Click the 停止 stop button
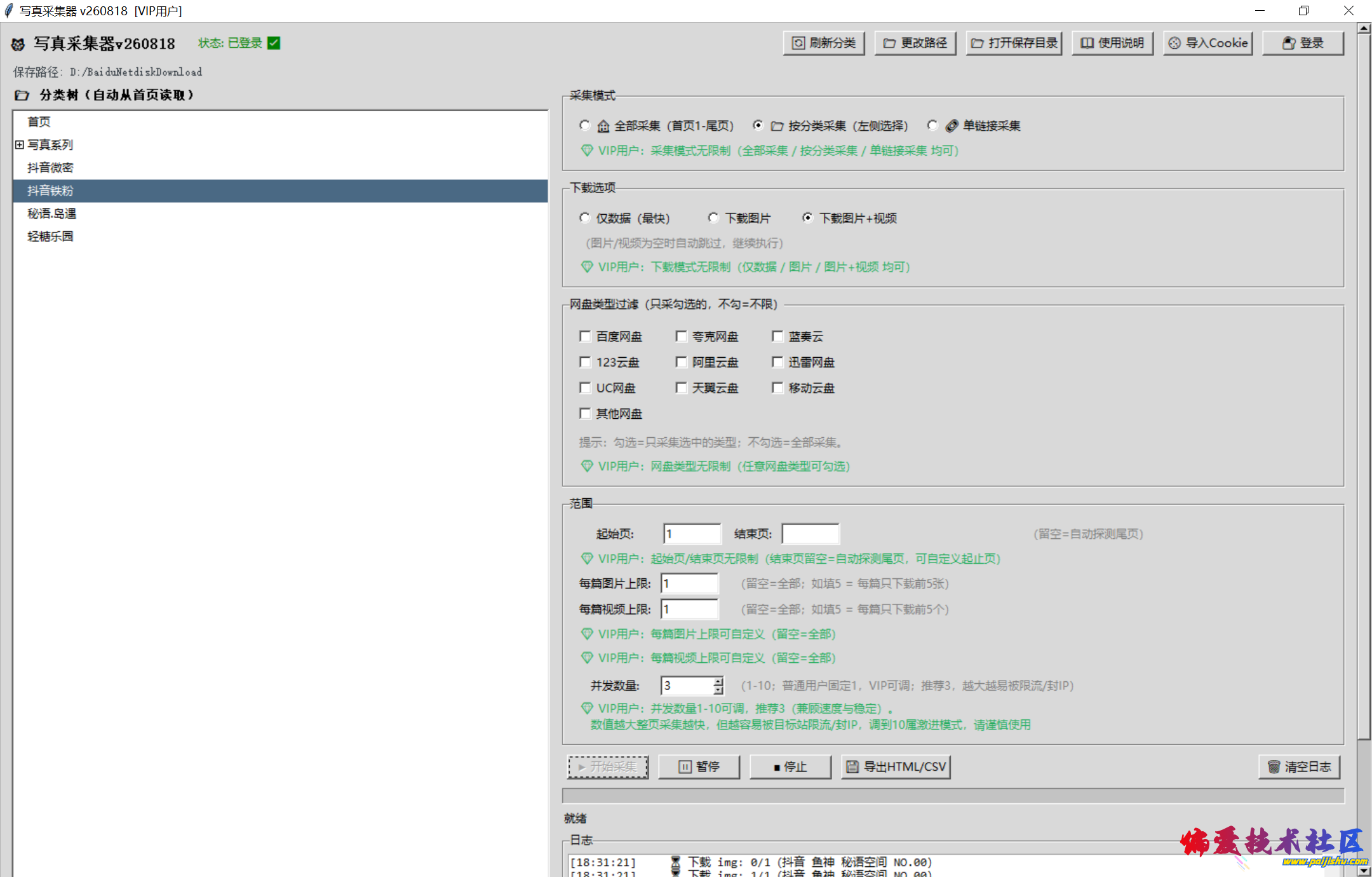 791,767
